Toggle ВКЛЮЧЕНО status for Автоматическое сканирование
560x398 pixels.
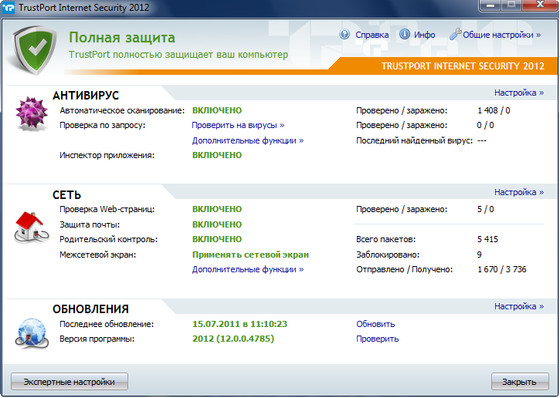(217, 110)
